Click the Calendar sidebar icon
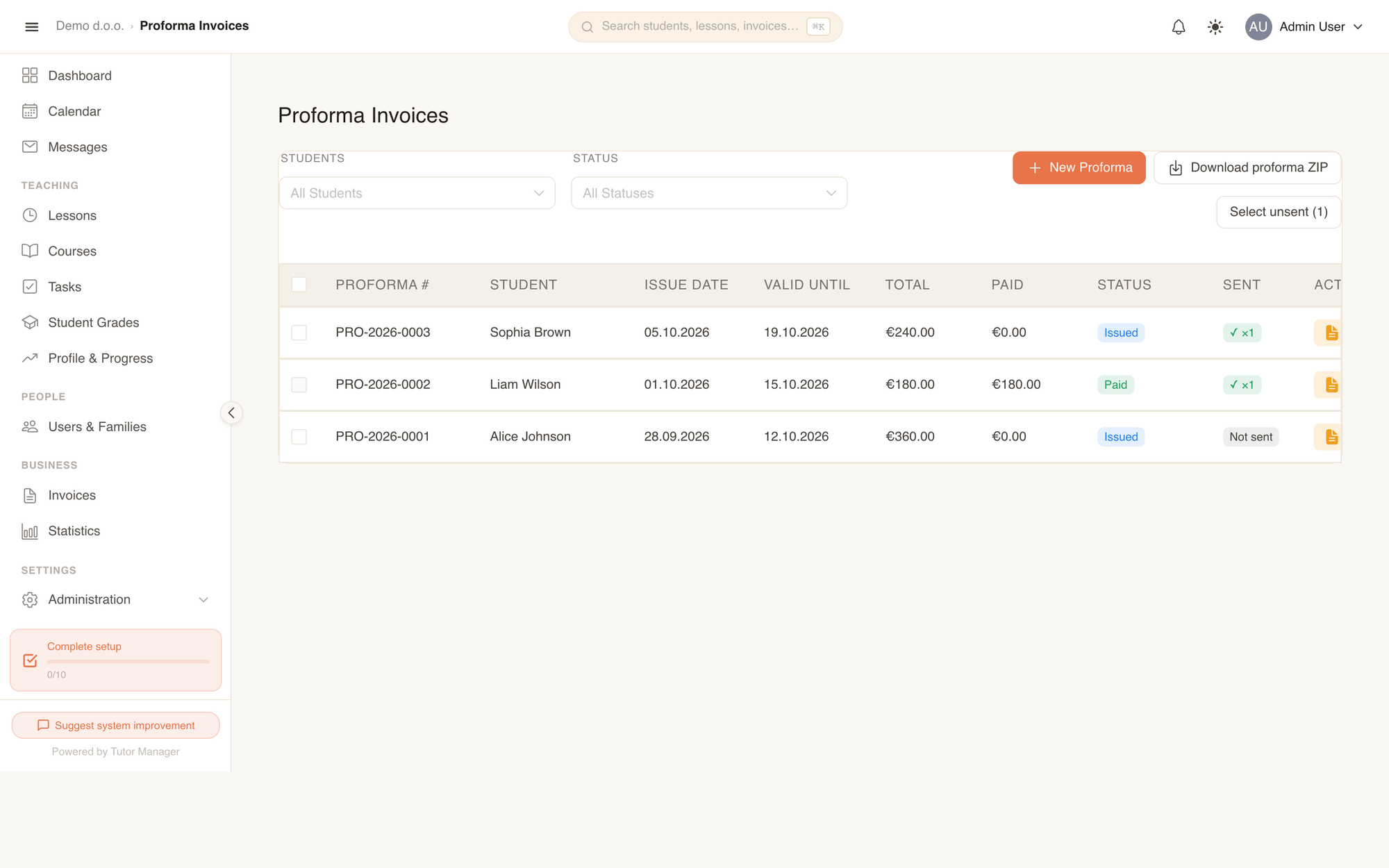Image resolution: width=1389 pixels, height=868 pixels. click(30, 111)
